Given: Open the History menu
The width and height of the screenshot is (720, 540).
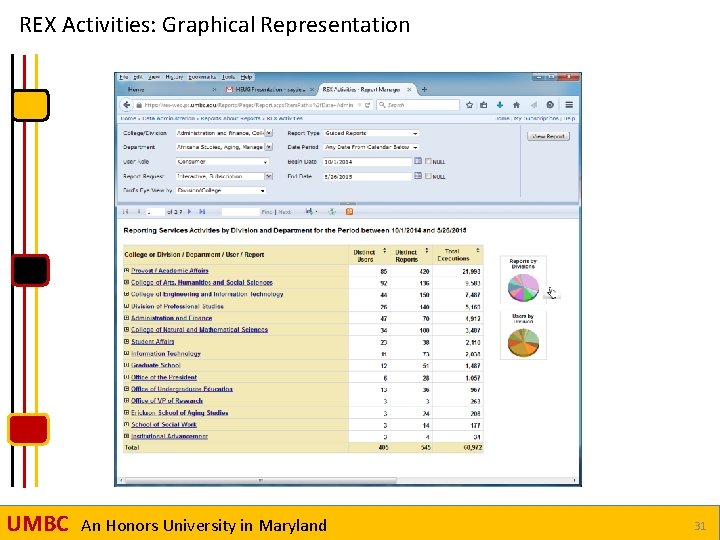Looking at the screenshot, I should [x=174, y=77].
